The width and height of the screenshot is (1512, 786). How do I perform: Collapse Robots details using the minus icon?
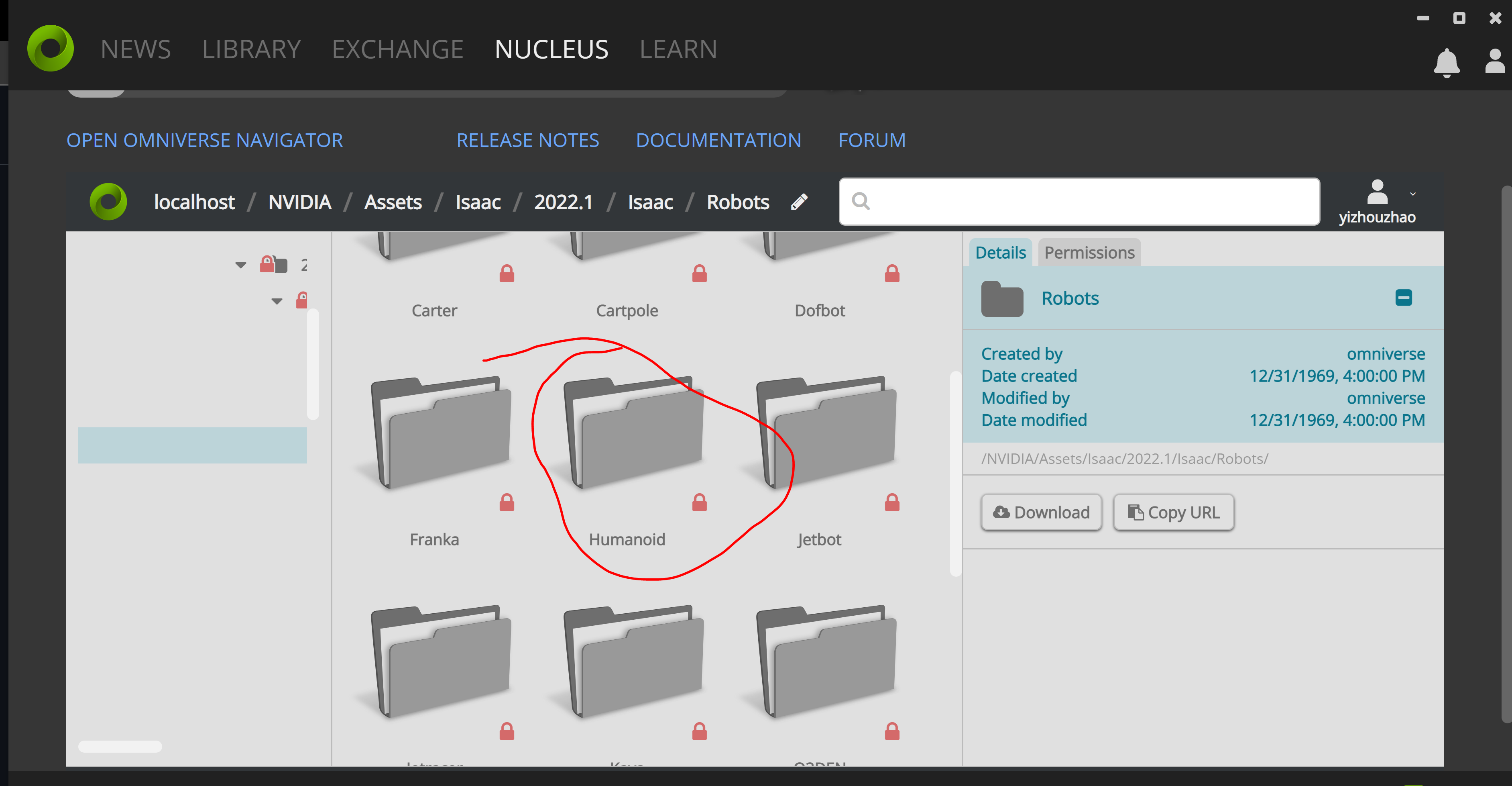coord(1403,298)
